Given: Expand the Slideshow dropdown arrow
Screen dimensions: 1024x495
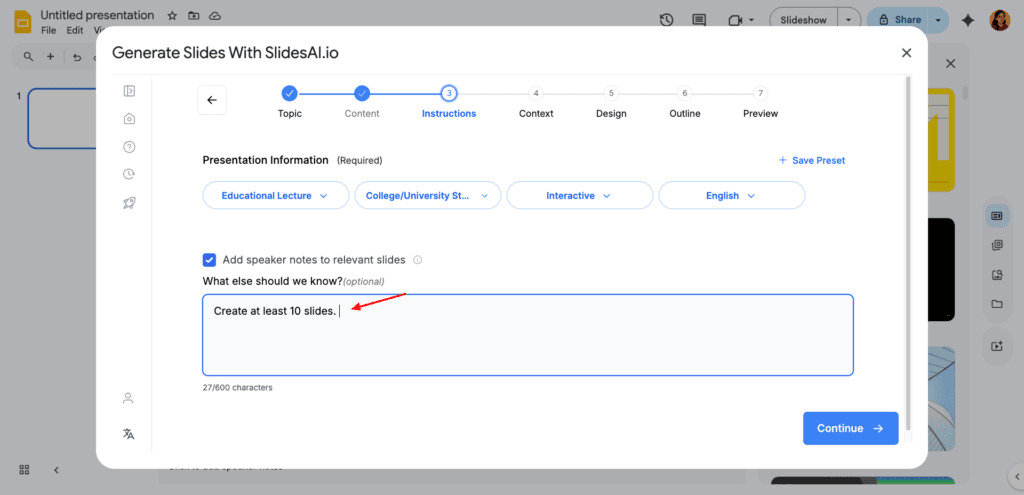Looking at the screenshot, I should pyautogui.click(x=848, y=20).
